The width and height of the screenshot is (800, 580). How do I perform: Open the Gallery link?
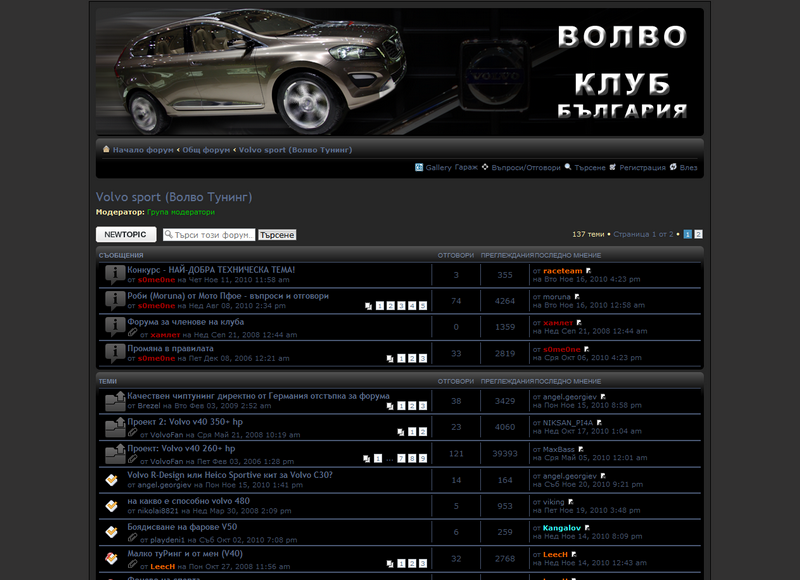click(439, 167)
